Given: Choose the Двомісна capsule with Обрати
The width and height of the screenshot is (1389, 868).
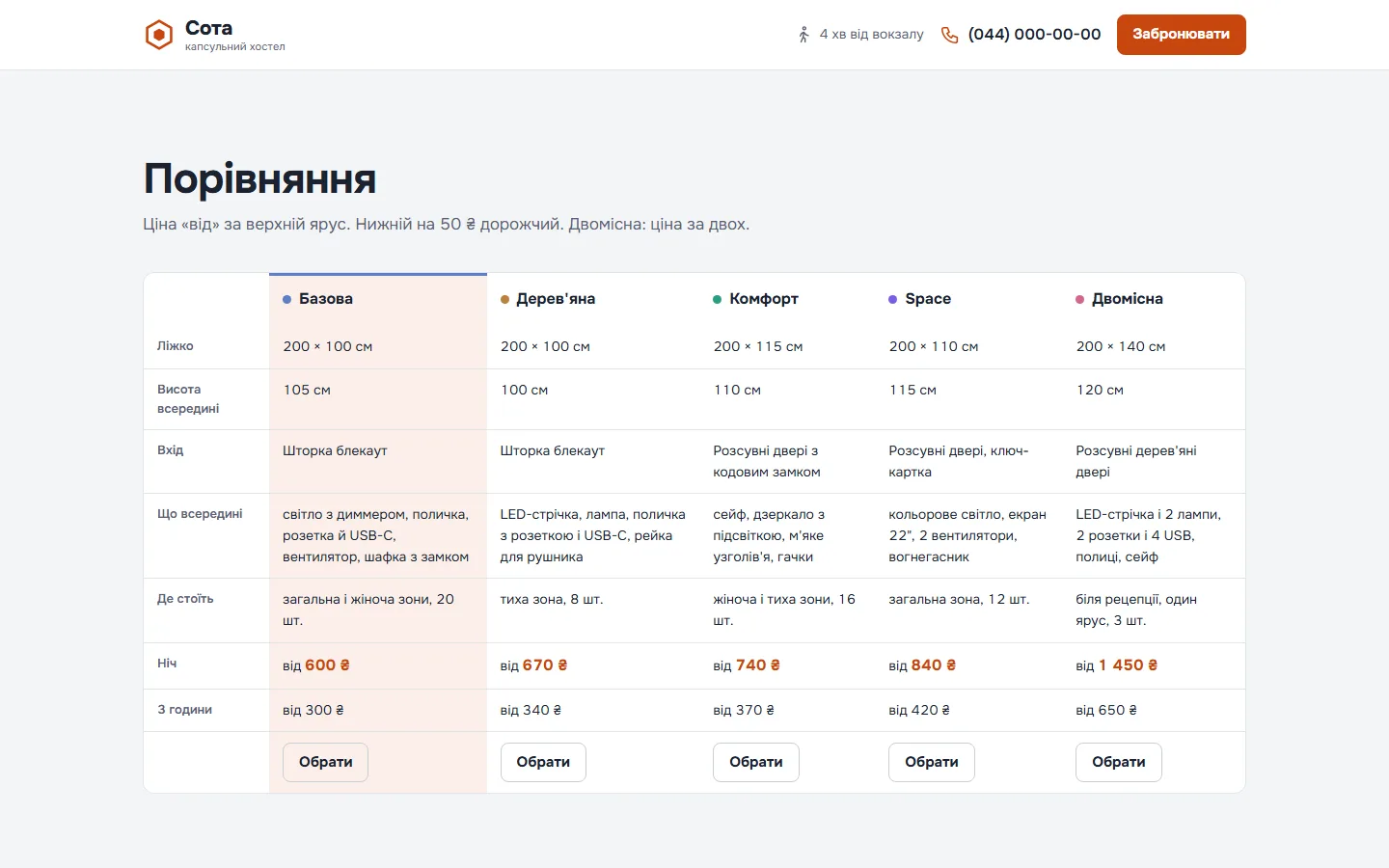Looking at the screenshot, I should (1119, 762).
